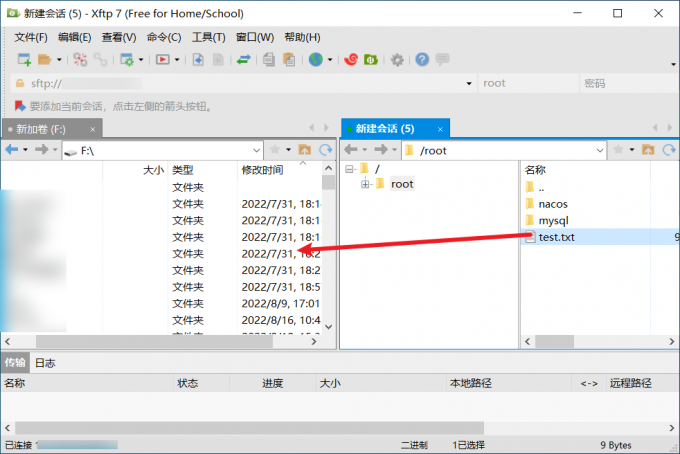This screenshot has width=680, height=454.
Task: Open the 工具(T) menu
Action: 208,37
